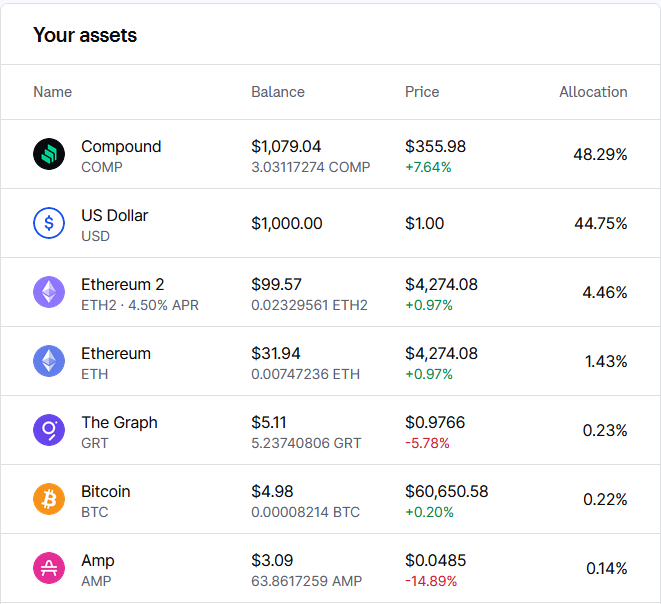Click the US Dollar $1,000.00 balance
This screenshot has height=604, width=661.
click(287, 223)
